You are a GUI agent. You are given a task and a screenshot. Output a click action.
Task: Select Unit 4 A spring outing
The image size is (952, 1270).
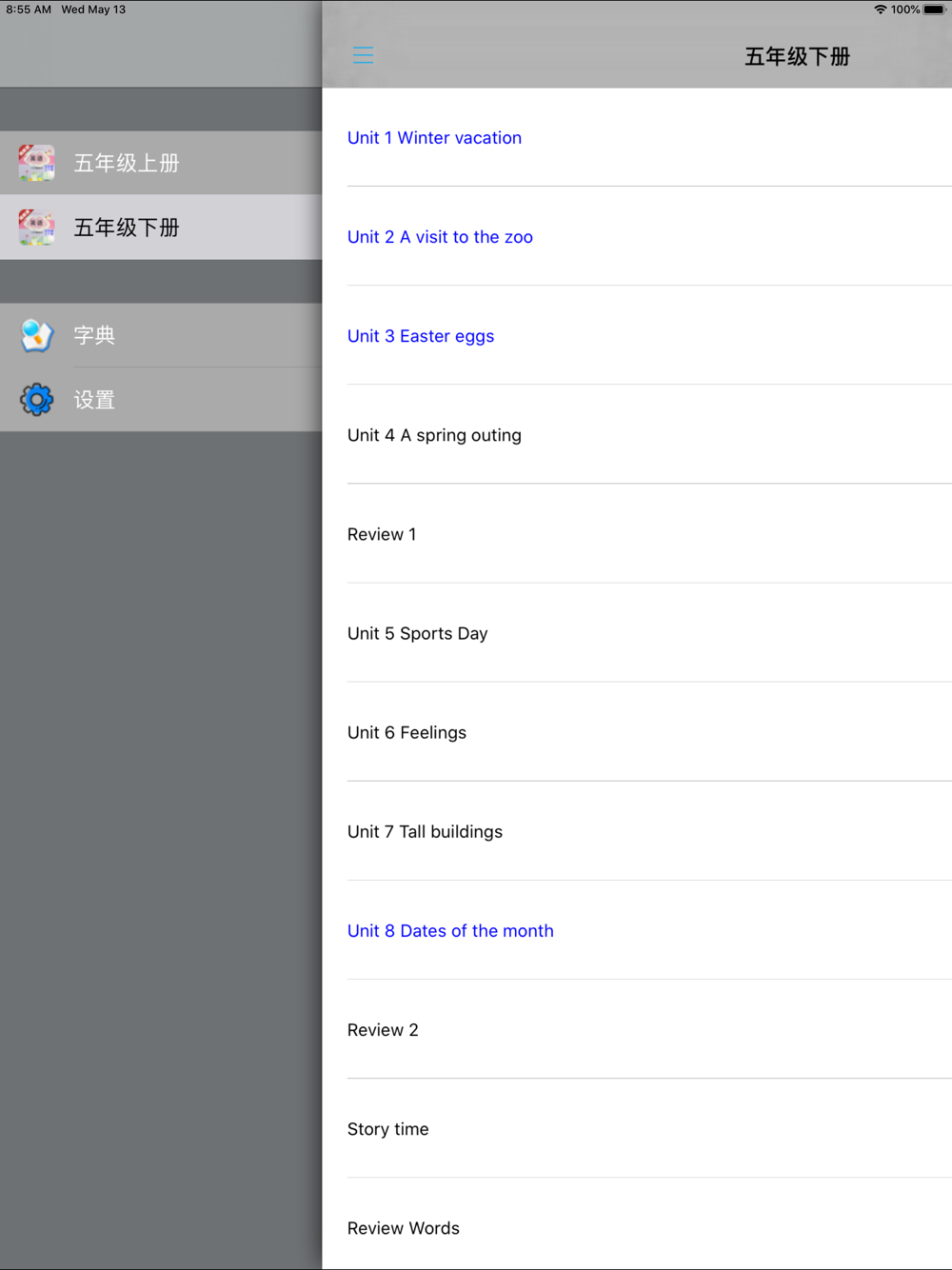(x=637, y=434)
